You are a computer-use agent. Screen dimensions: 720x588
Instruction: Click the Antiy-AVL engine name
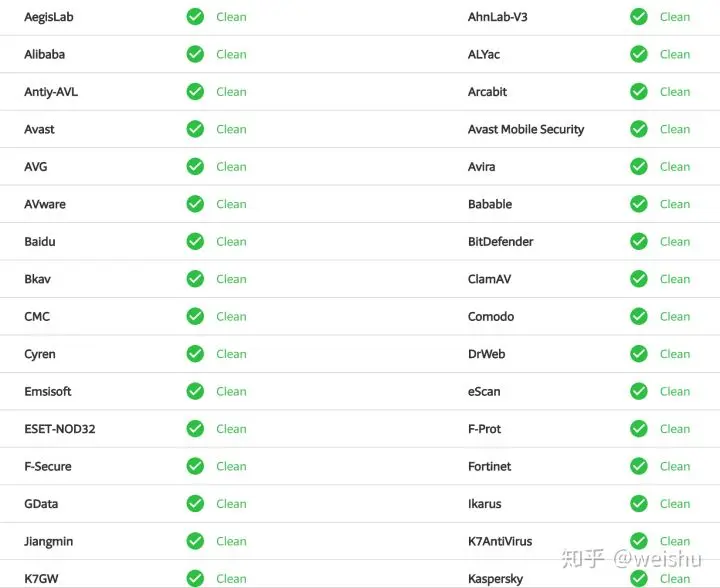click(51, 92)
